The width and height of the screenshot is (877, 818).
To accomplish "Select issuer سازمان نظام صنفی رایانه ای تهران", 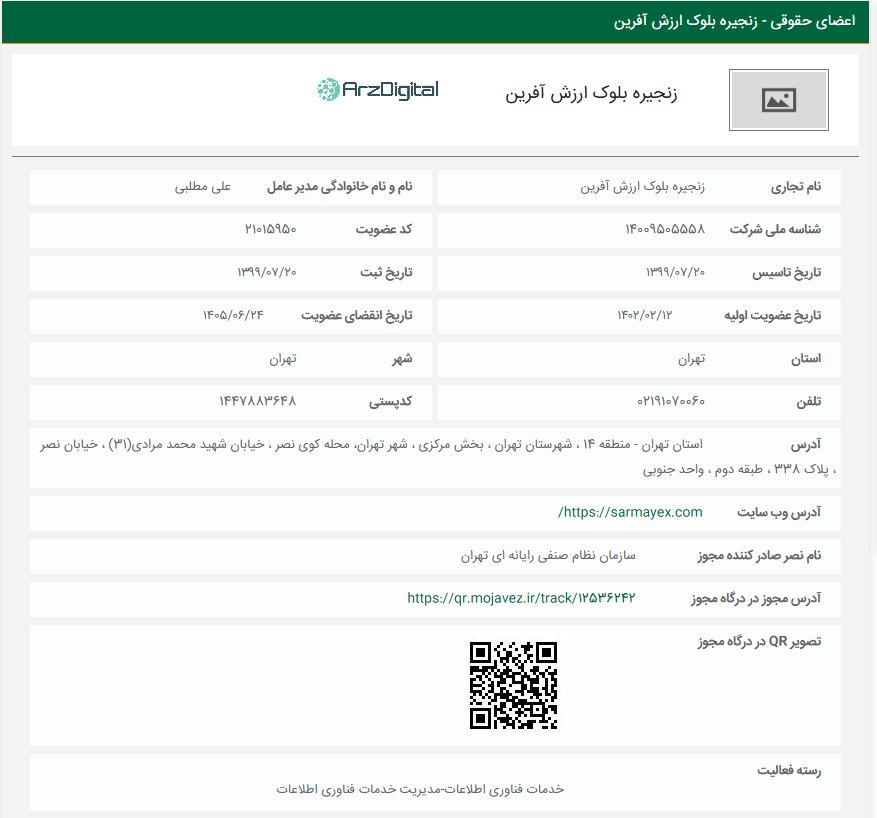I will [x=548, y=556].
